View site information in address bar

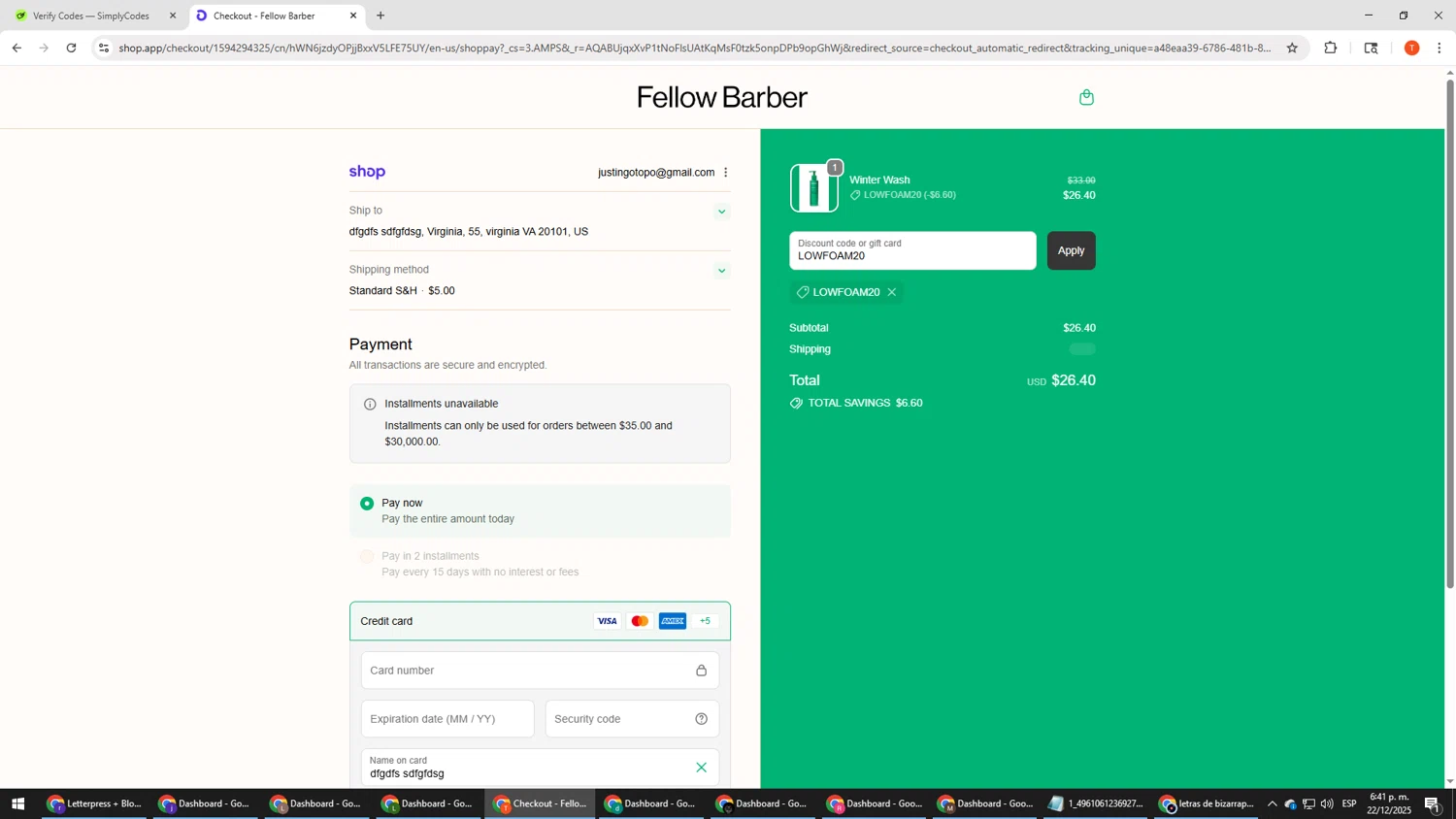[x=104, y=48]
